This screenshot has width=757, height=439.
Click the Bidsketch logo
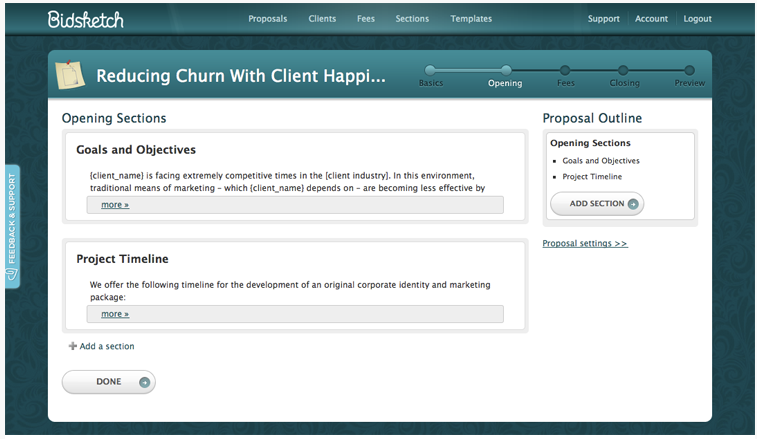click(85, 19)
